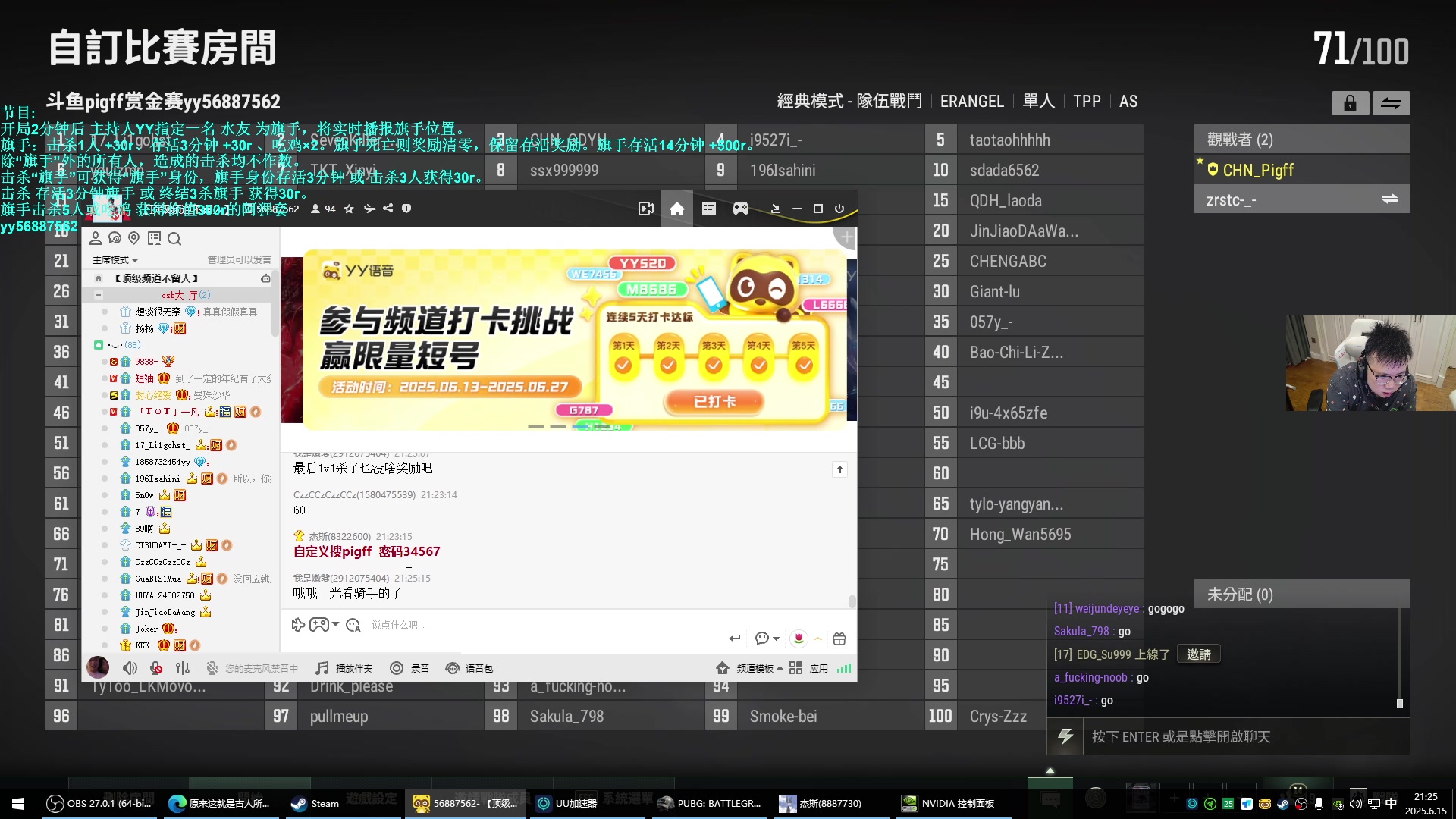Send message with the enter arrow icon

[734, 639]
